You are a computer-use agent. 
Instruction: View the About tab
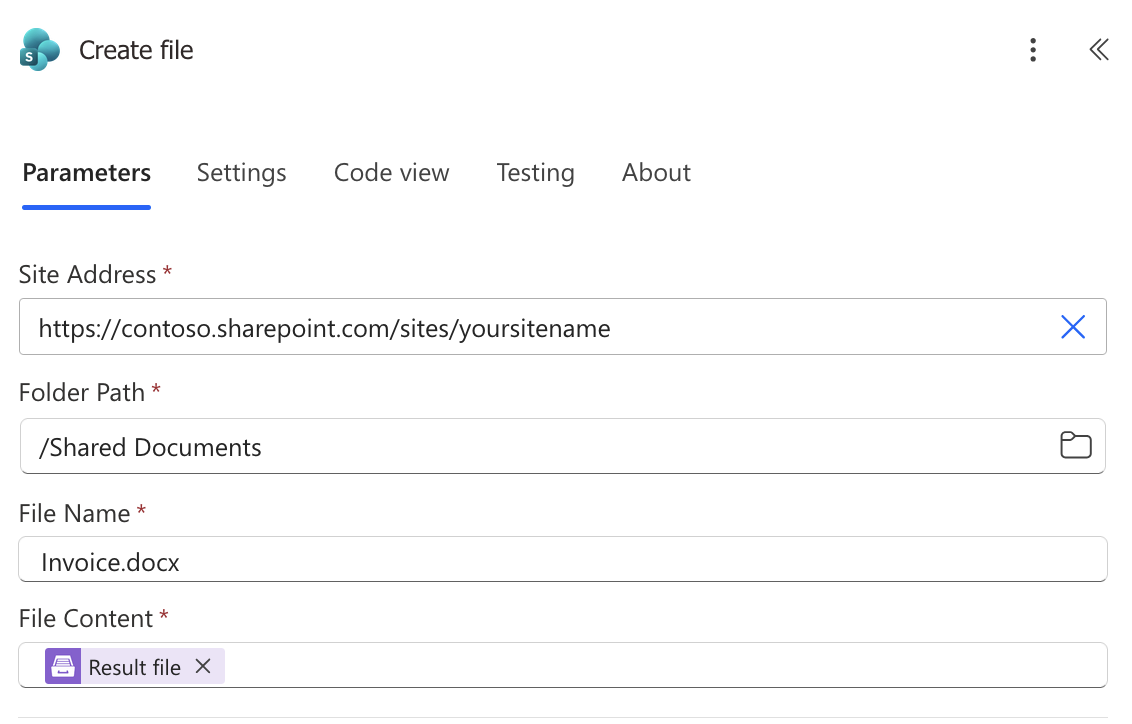(x=656, y=172)
